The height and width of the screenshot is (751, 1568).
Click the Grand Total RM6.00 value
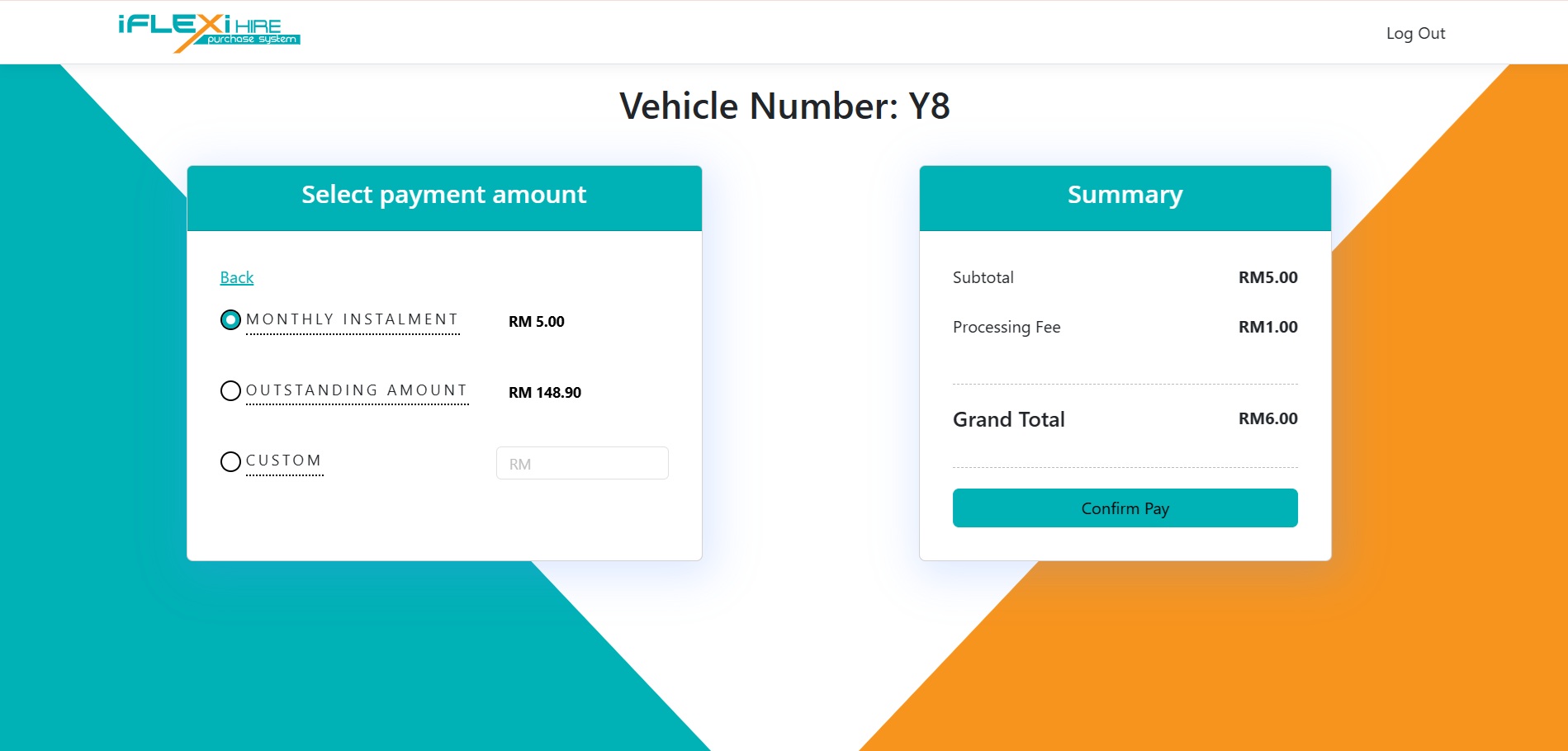(x=1267, y=418)
